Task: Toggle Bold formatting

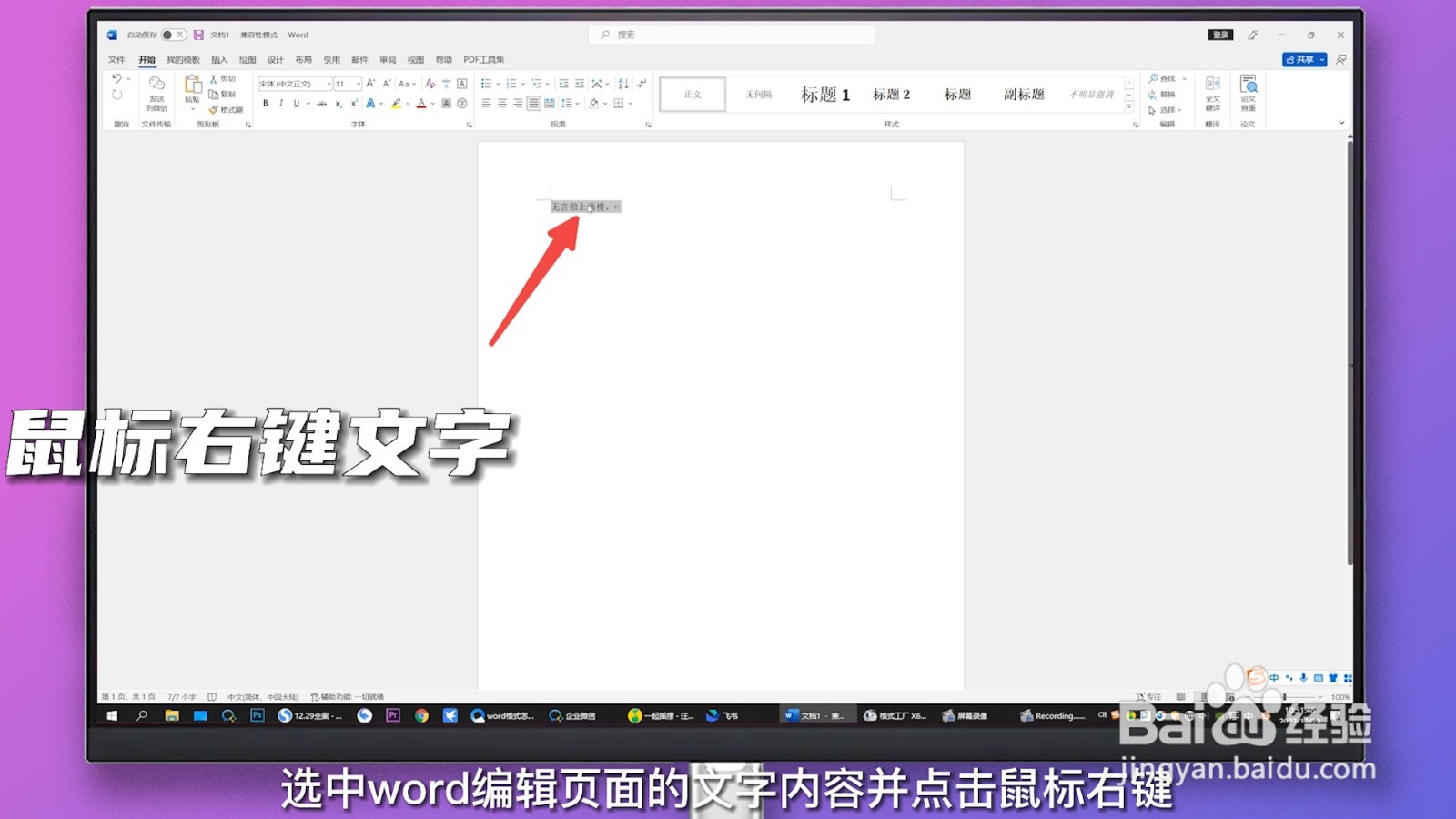Action: click(x=266, y=104)
